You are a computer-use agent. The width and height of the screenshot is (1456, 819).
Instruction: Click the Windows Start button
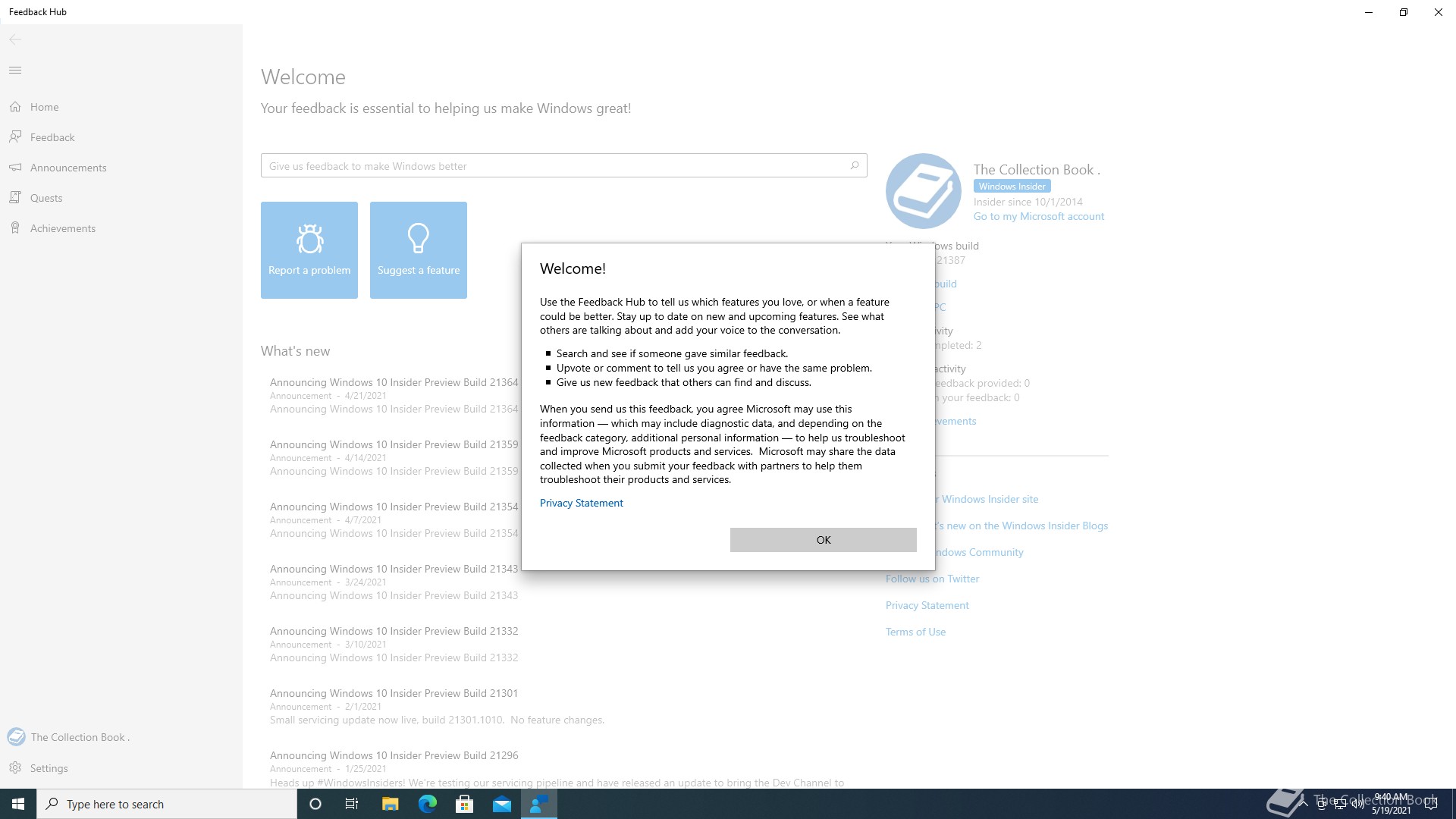click(x=18, y=804)
